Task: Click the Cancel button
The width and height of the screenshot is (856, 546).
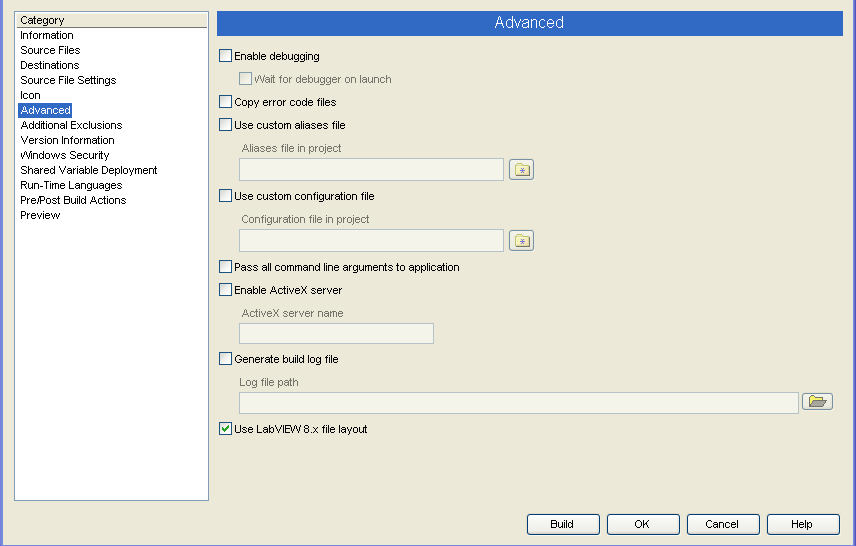Action: (x=722, y=524)
